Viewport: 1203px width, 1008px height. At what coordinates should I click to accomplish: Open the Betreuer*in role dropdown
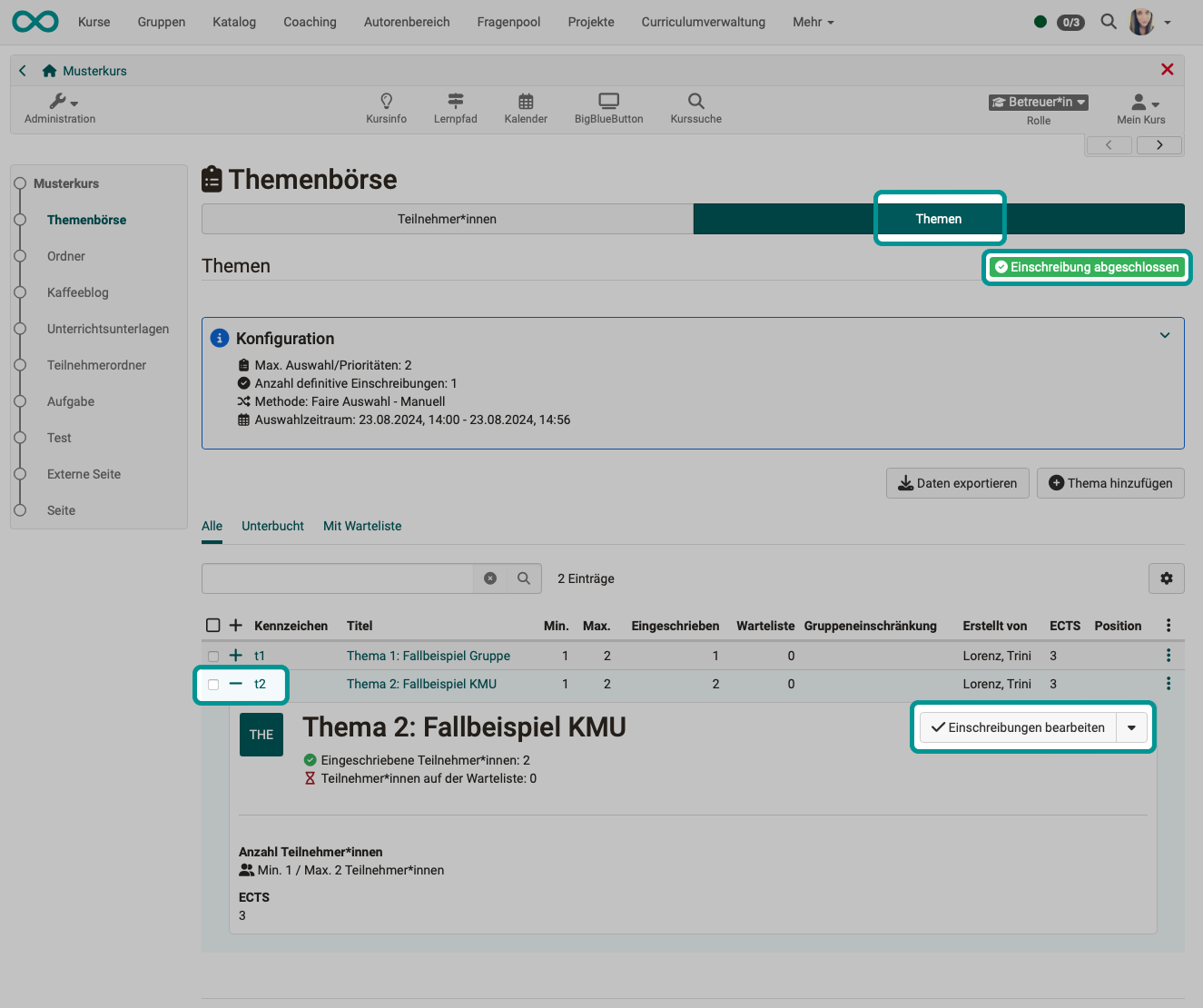(x=1038, y=102)
